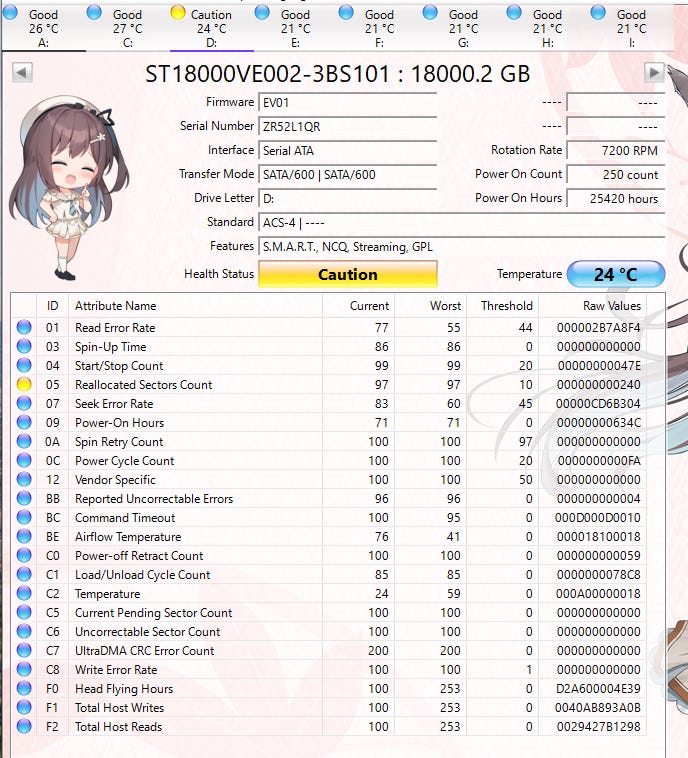Click the Drive Letter field D:
The image size is (688, 758).
pyautogui.click(x=348, y=199)
